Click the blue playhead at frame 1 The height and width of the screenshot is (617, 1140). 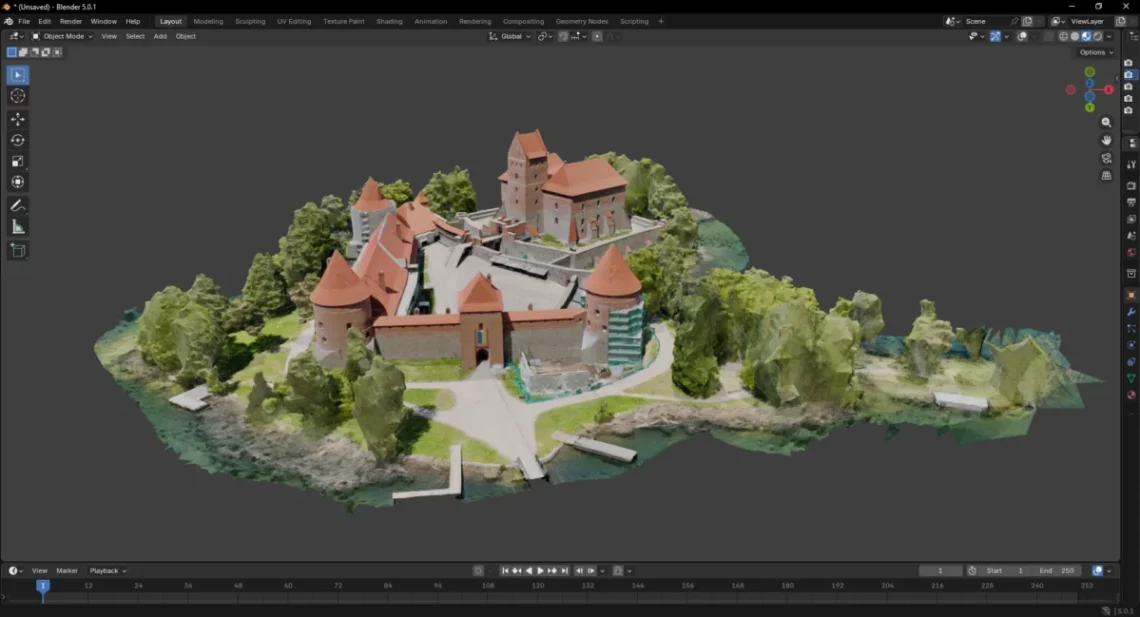[x=42, y=586]
